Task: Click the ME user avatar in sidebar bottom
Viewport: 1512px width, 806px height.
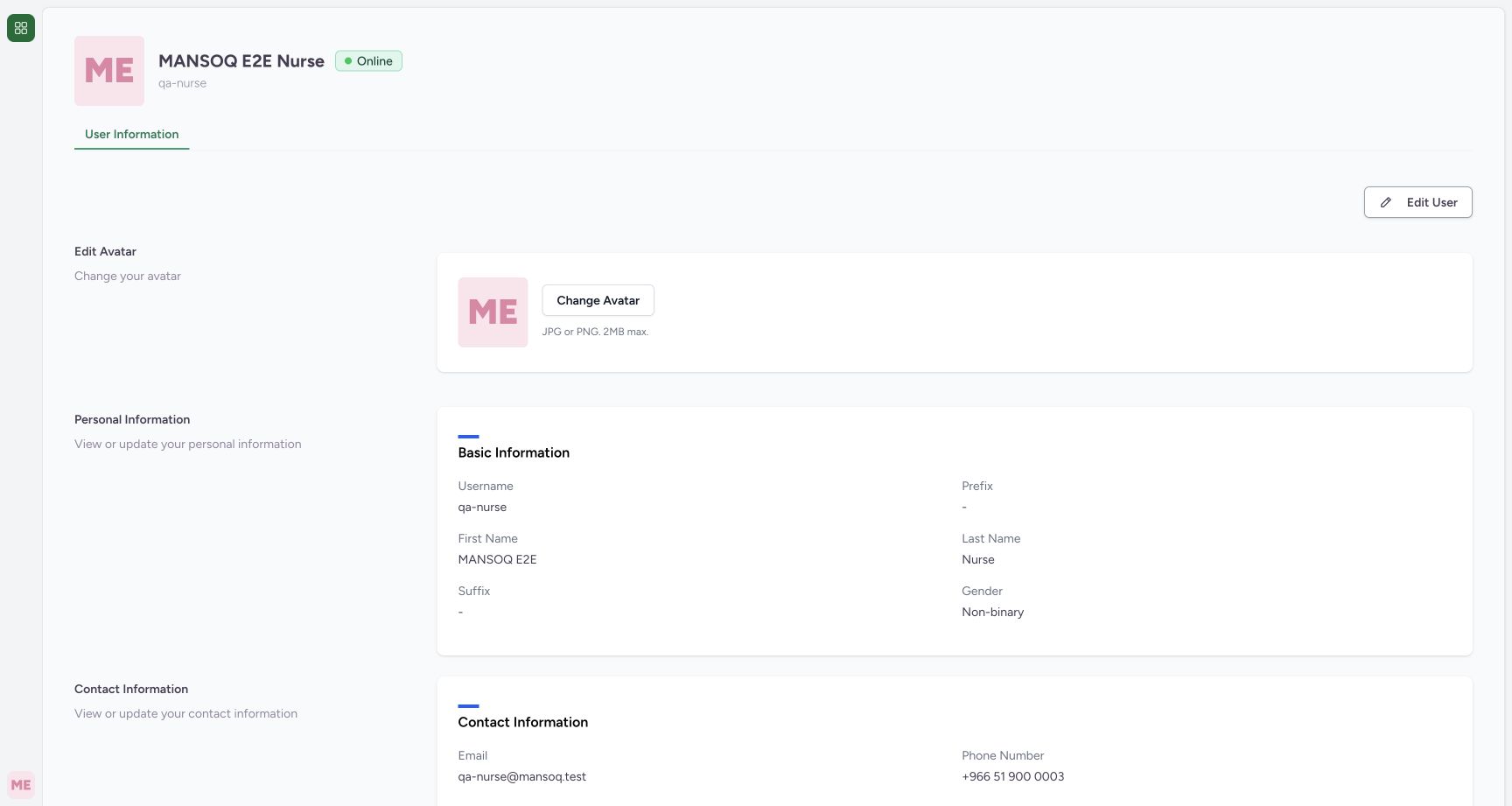Action: coord(21,785)
